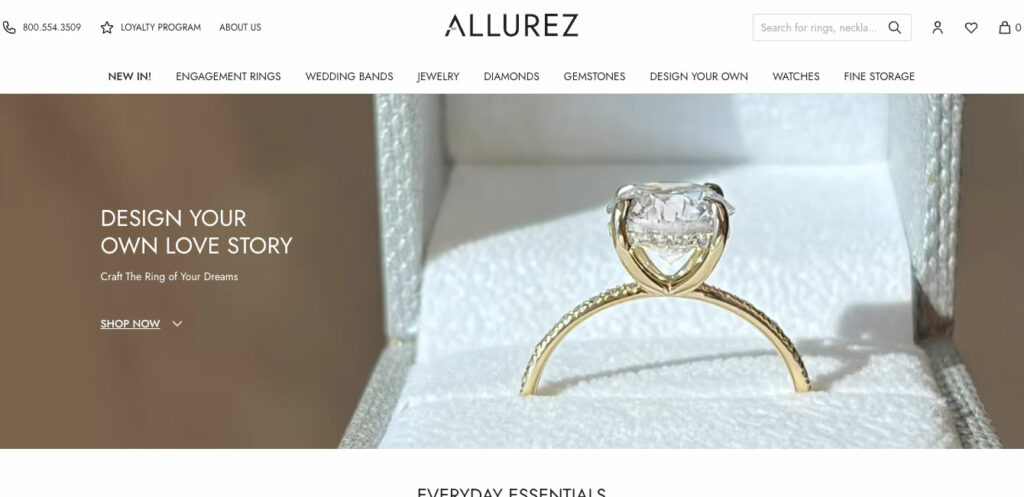This screenshot has width=1024, height=497.
Task: Open the Diamonds menu
Action: click(511, 76)
